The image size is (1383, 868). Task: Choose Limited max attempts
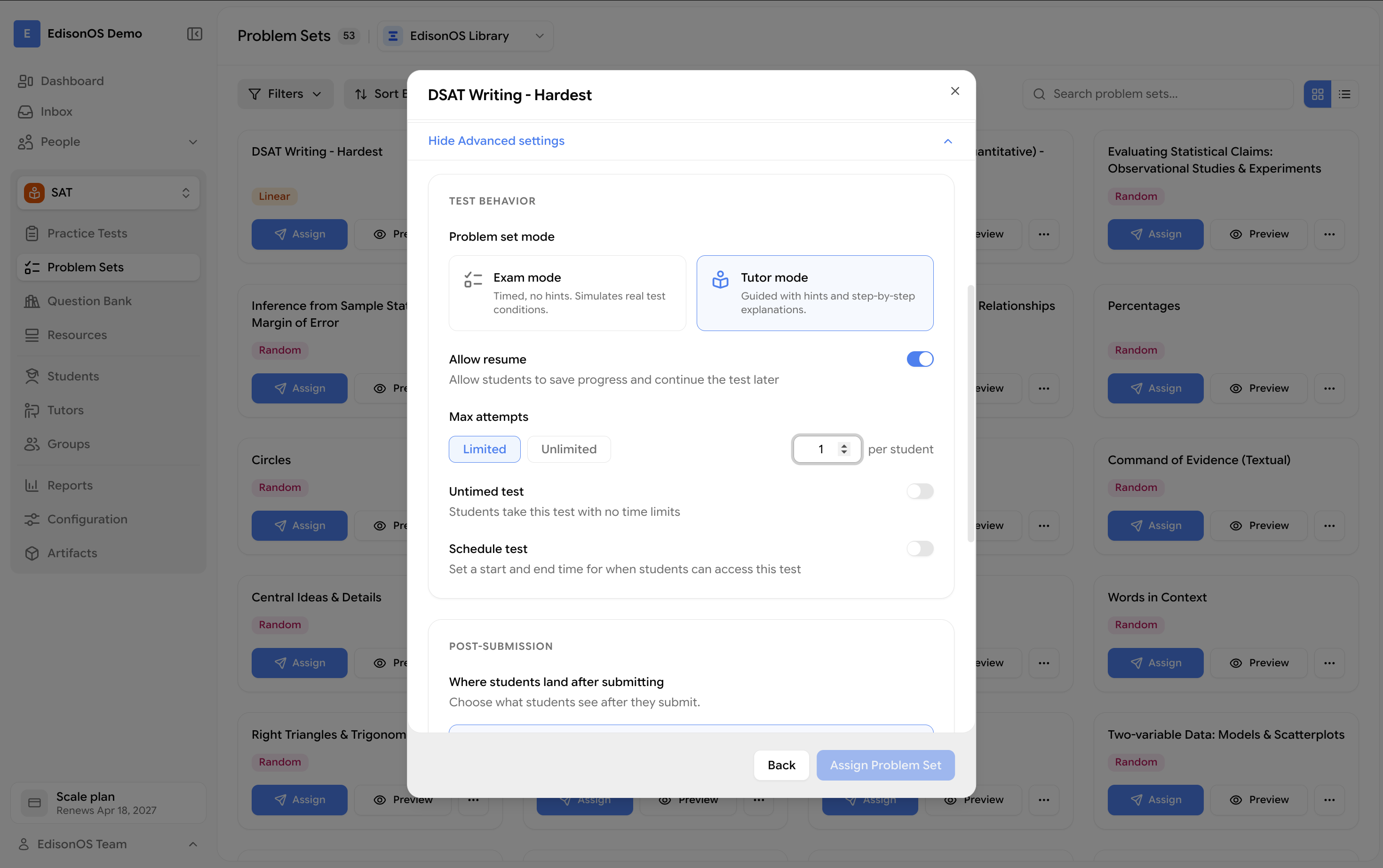coord(485,449)
